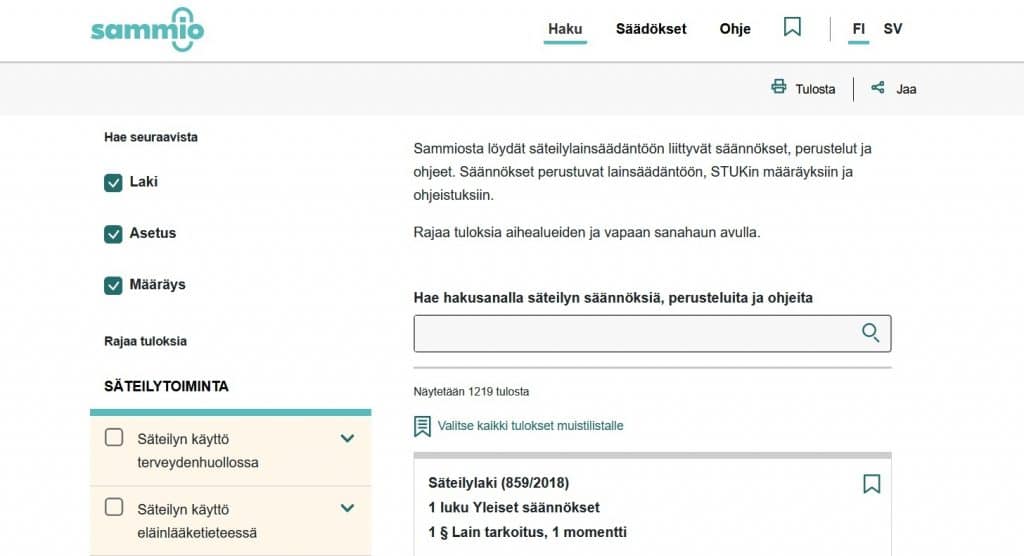Click the share icon beside Jaa
Viewport: 1024px width, 556px height.
click(x=878, y=87)
